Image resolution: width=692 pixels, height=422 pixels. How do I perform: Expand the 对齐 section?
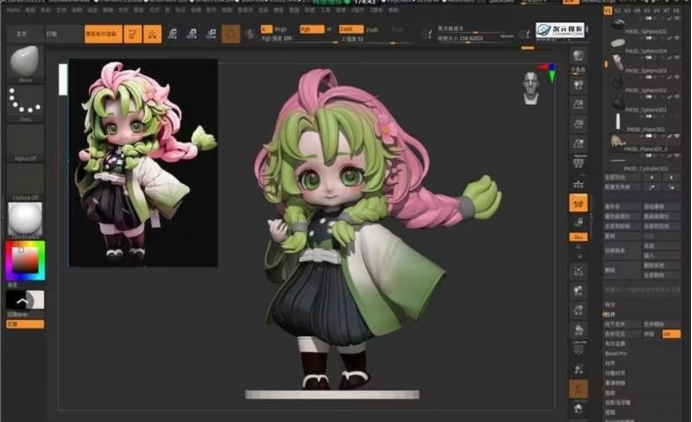pos(610,363)
